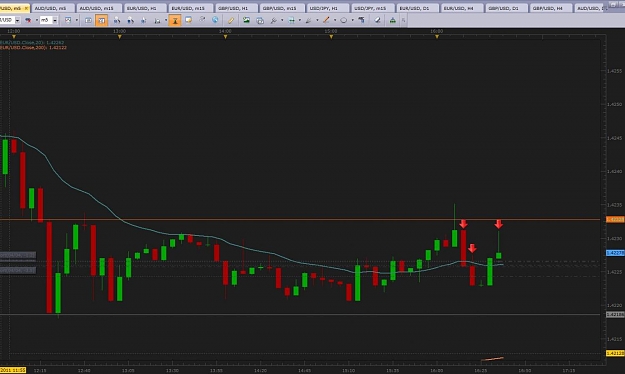Expand the chart type dropdown arrow
The image size is (625, 374).
tap(77, 20)
